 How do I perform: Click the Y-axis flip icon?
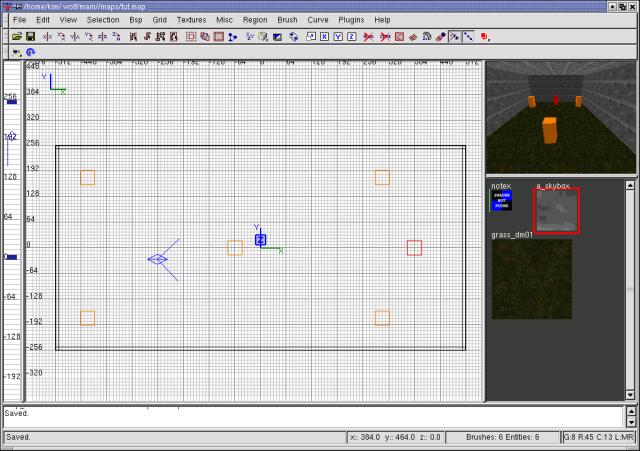[75, 37]
